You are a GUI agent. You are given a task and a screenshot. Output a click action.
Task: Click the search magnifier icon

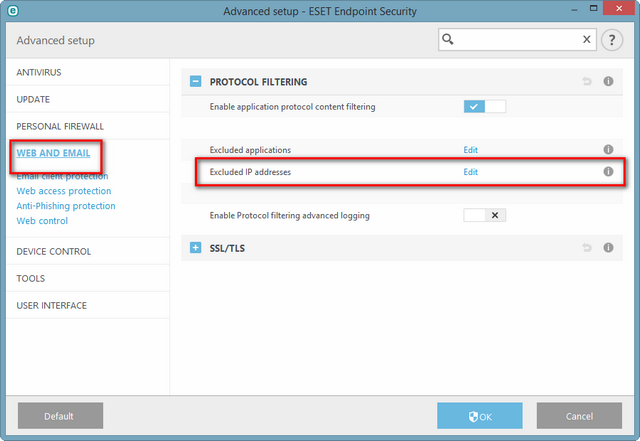(448, 39)
